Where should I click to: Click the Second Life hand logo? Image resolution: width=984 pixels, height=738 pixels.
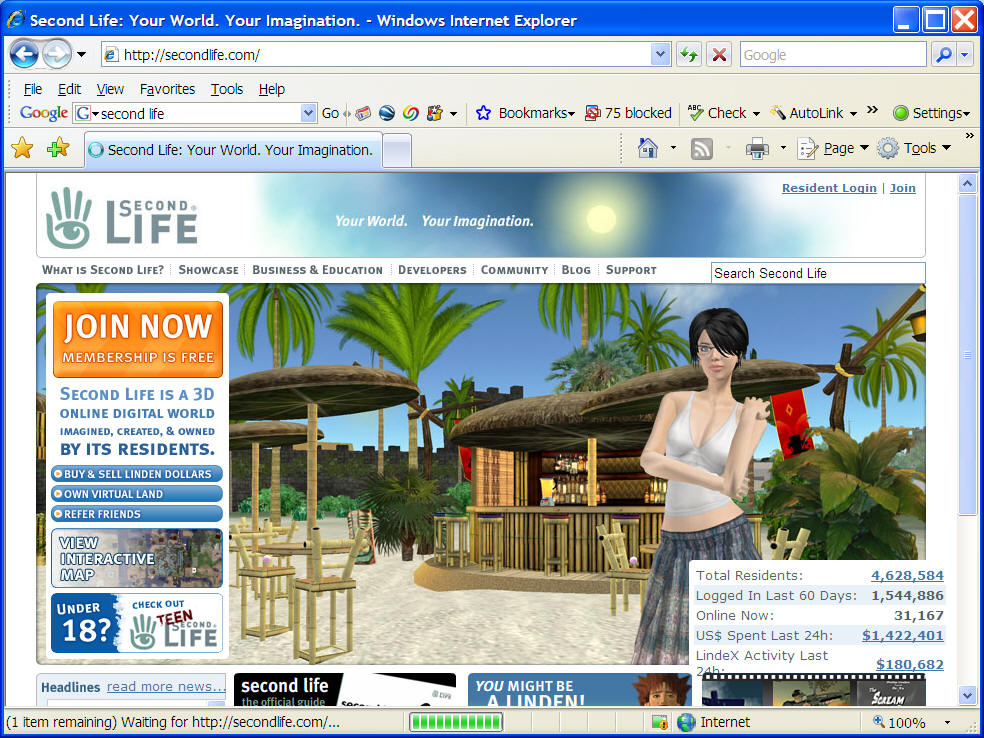[x=68, y=217]
